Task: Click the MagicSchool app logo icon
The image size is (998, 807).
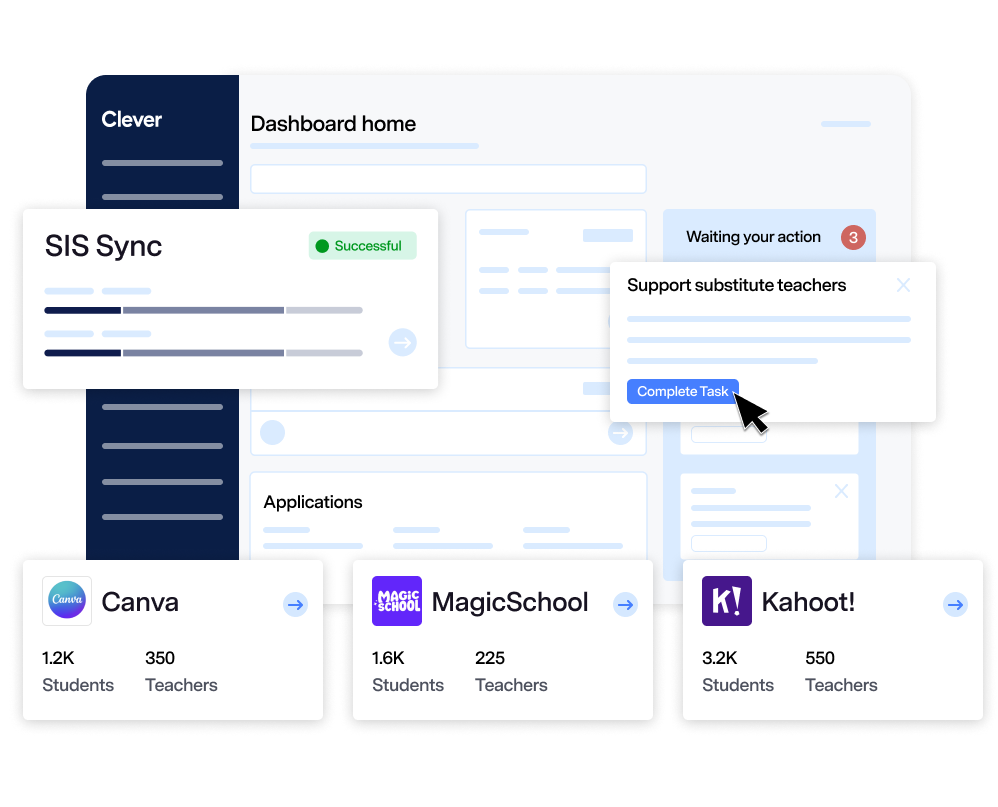Action: (397, 601)
